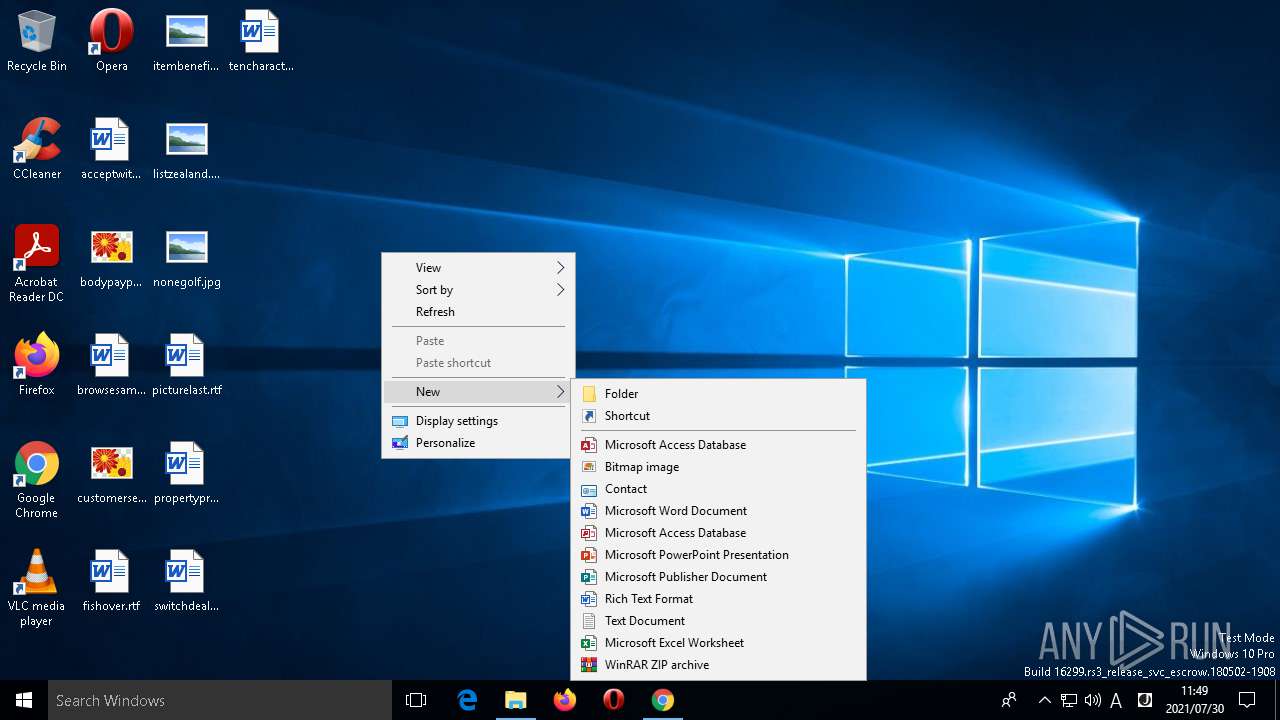Create a new Microsoft PowerPoint Presentation

pos(718,554)
